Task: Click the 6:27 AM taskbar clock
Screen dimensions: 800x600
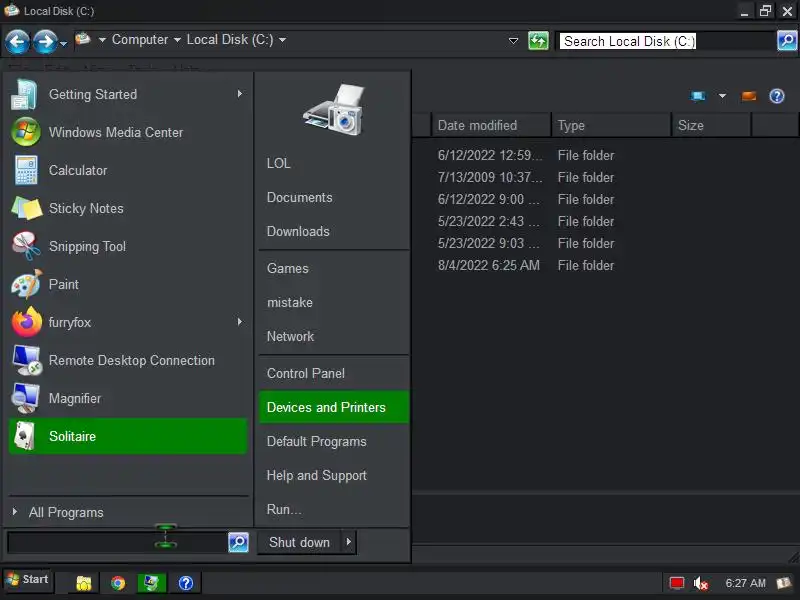Action: tap(745, 583)
